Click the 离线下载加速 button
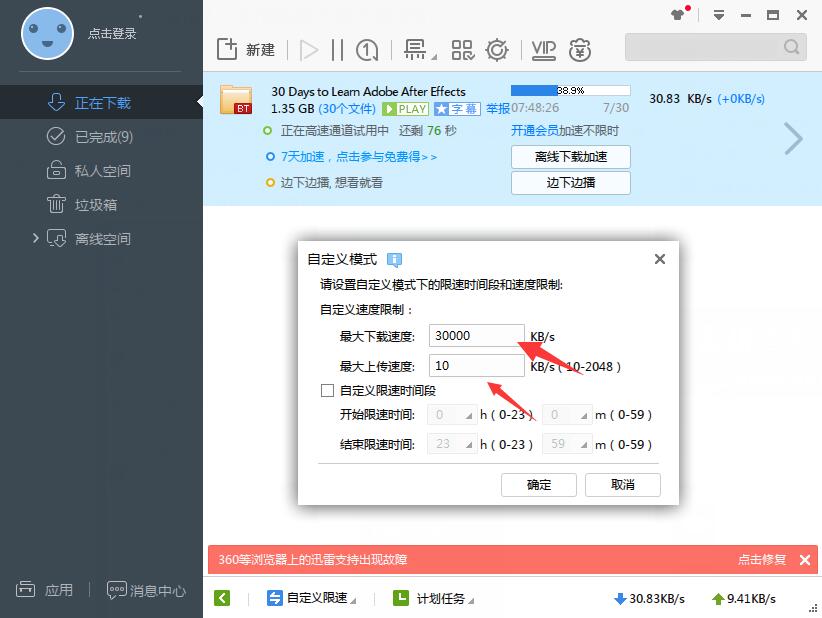Screen dimensions: 822x618 571,157
